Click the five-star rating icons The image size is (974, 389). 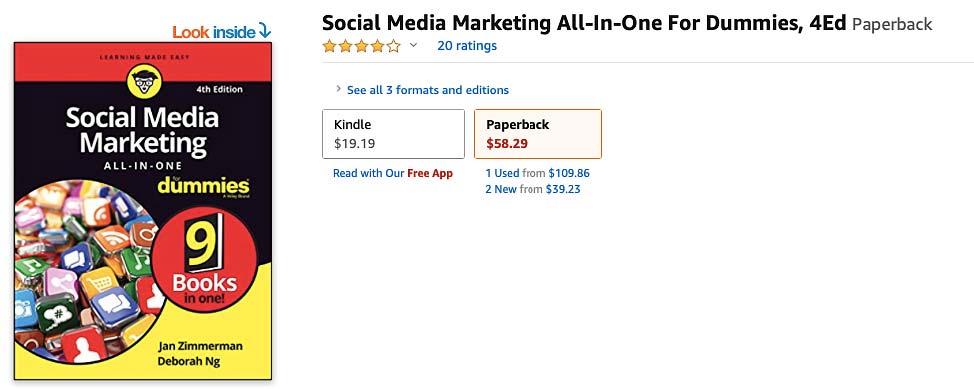coord(362,45)
